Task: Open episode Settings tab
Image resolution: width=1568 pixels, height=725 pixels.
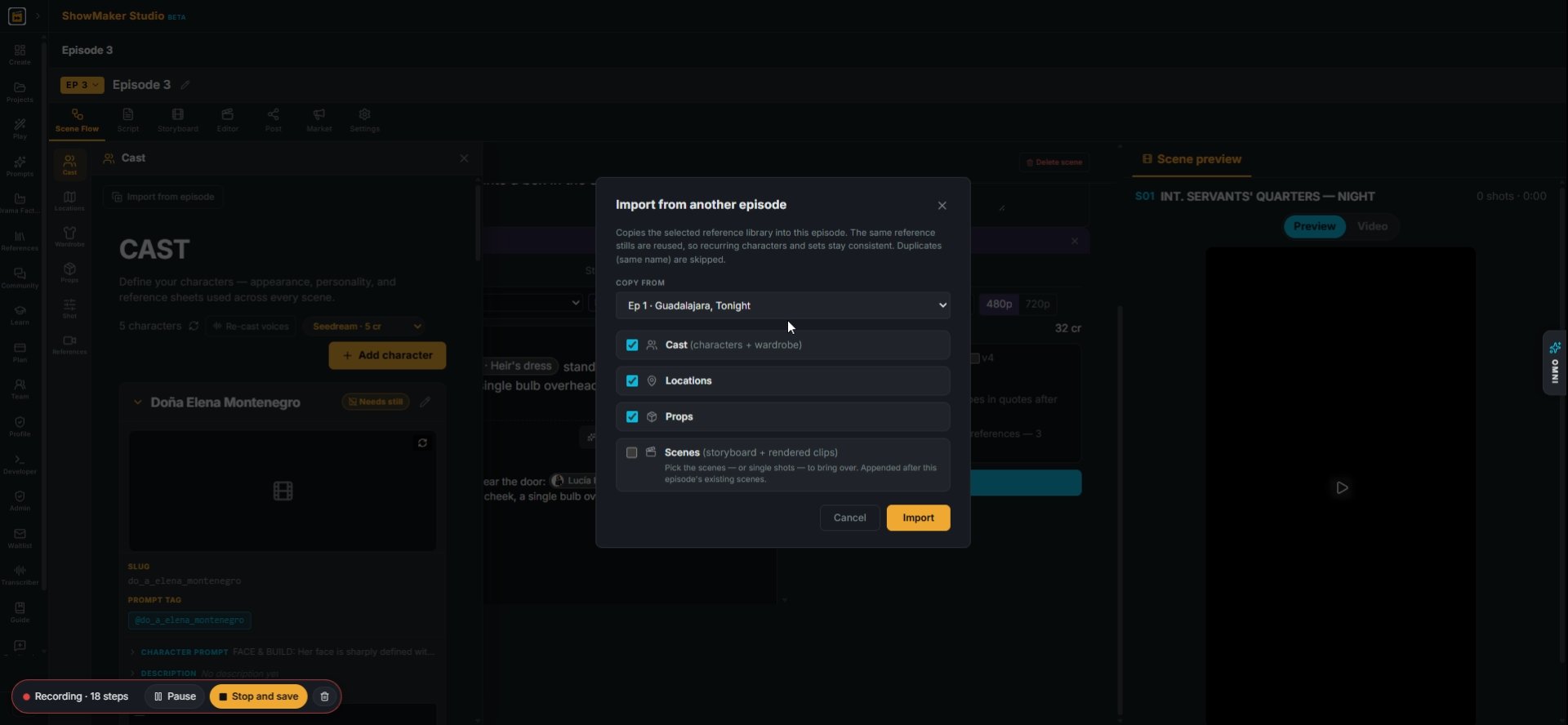Action: click(364, 119)
